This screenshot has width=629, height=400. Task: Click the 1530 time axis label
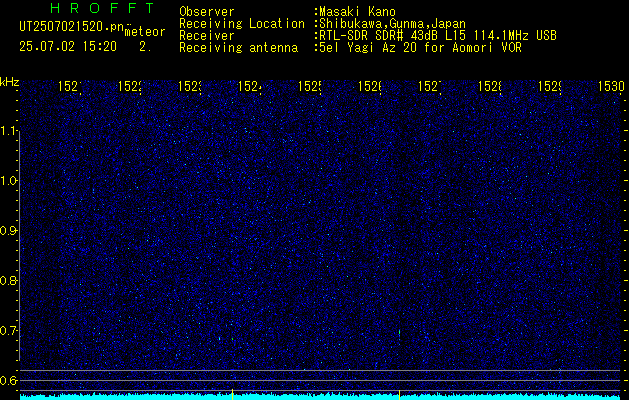(611, 86)
